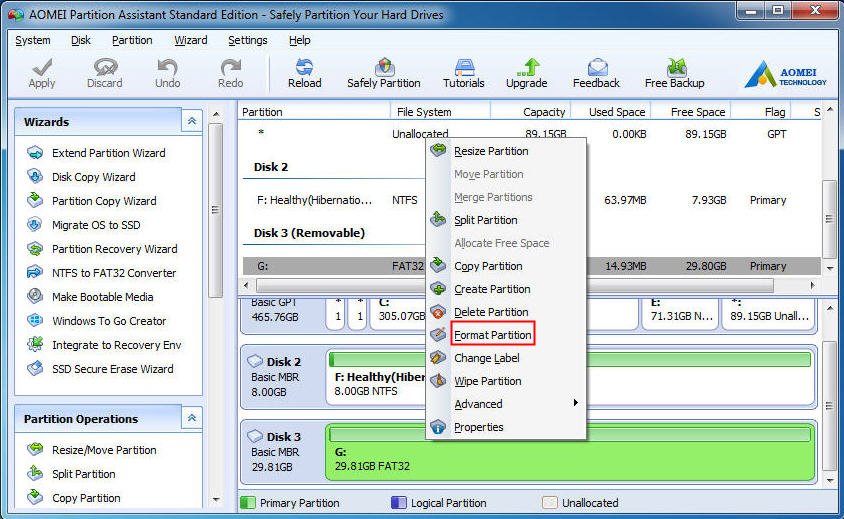Choose Resize Partition from the context menu
The height and width of the screenshot is (519, 844).
(x=506, y=151)
